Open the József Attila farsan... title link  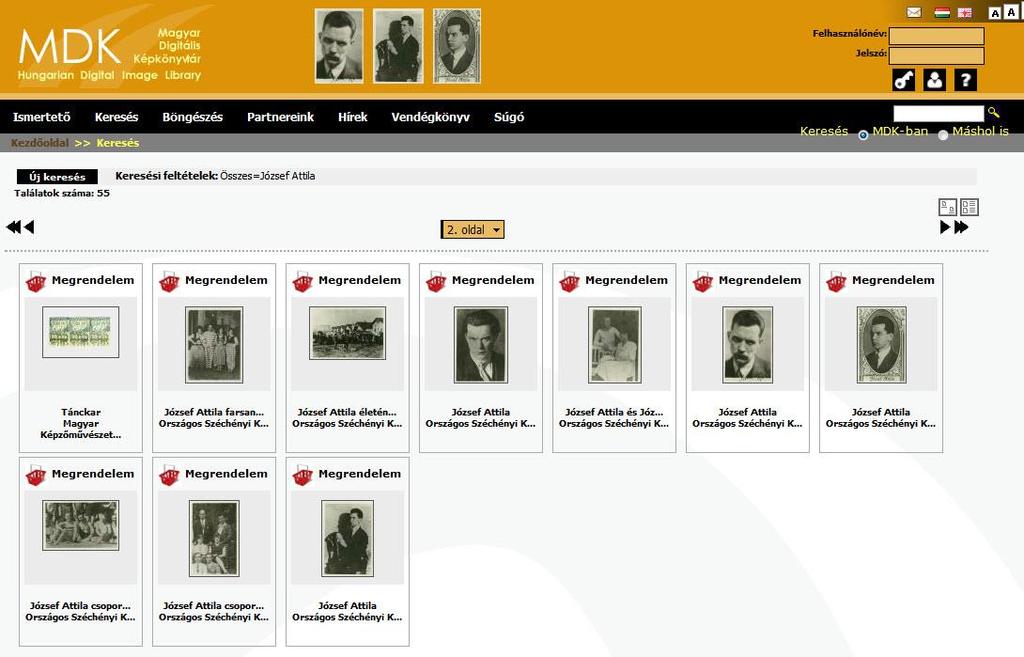click(x=214, y=412)
